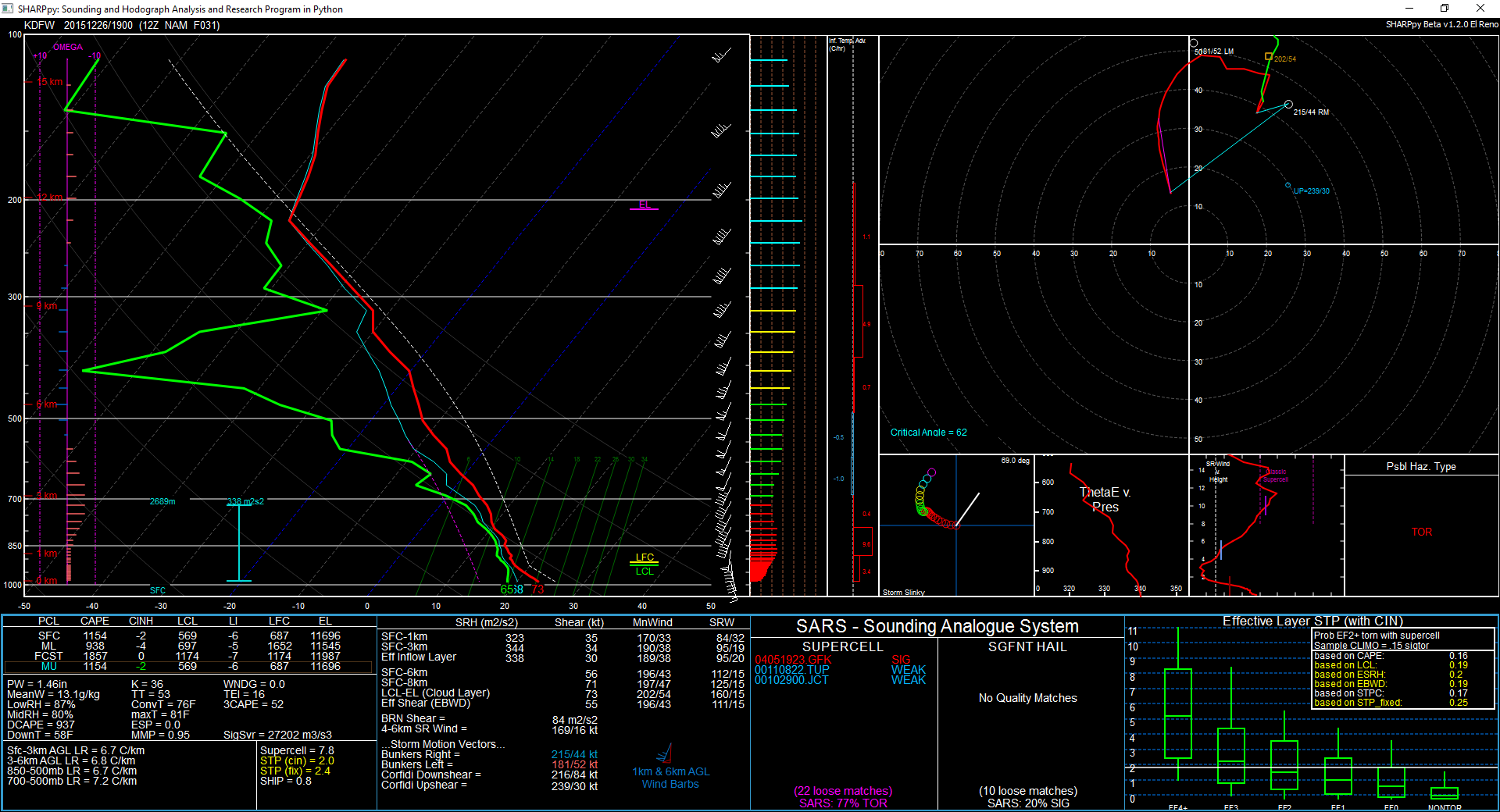The image size is (1500, 812).
Task: Click the LFC level marker on Skew-T
Action: point(645,557)
